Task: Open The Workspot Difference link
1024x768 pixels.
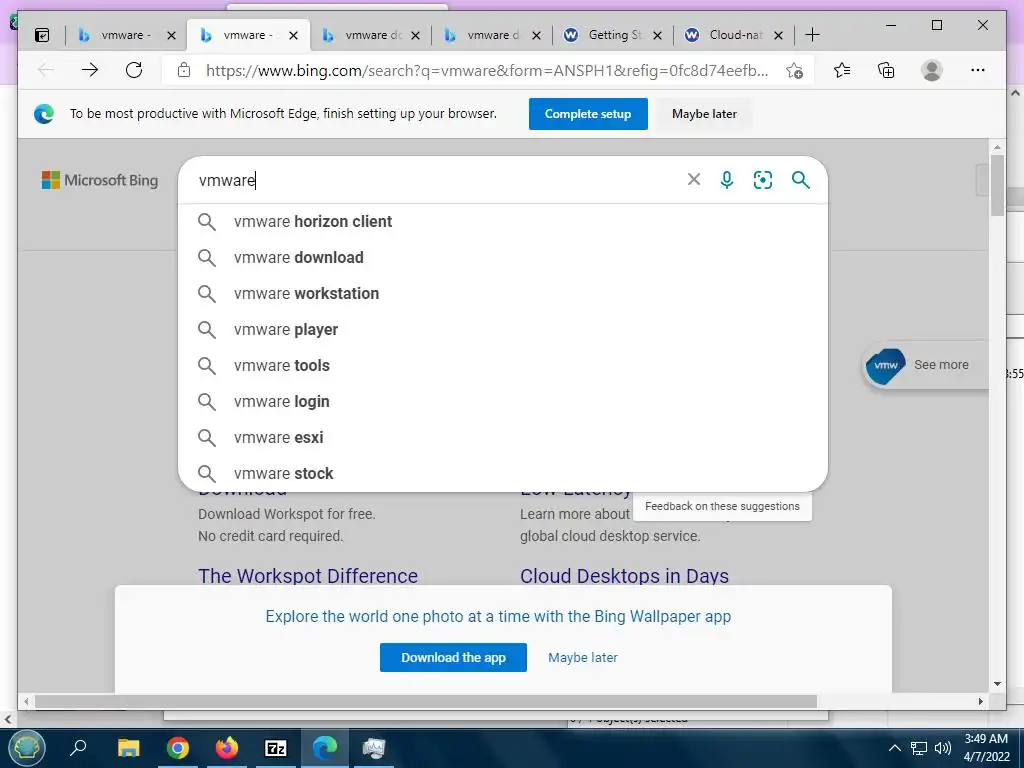Action: click(308, 575)
